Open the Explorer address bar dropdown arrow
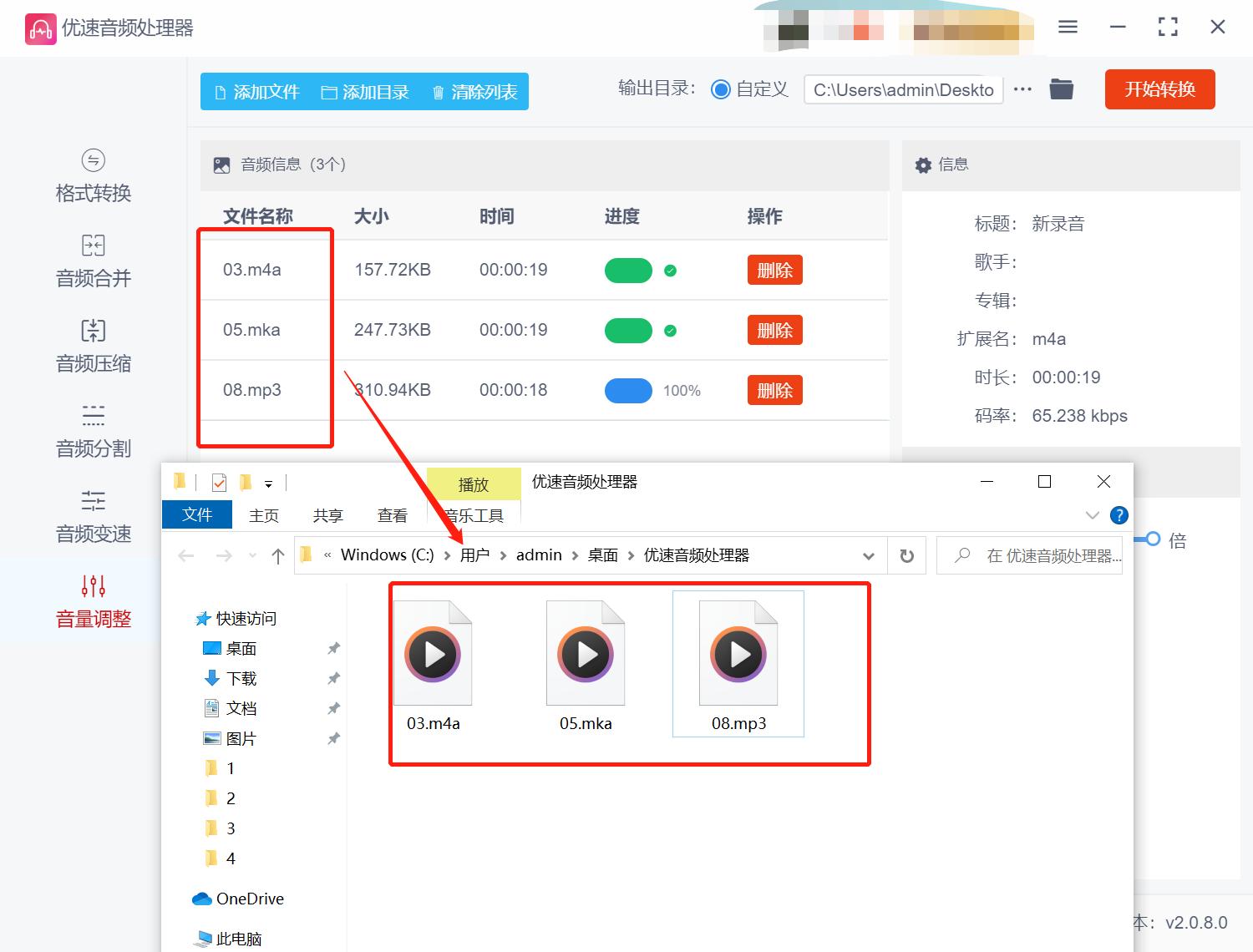1253x952 pixels. [869, 554]
